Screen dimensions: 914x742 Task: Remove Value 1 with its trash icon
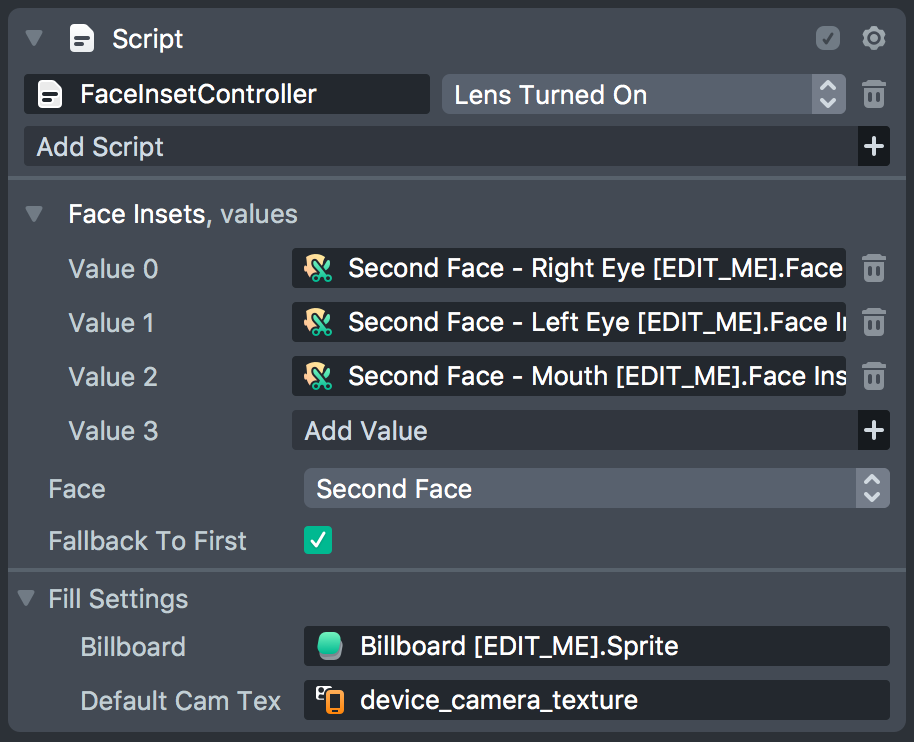[x=873, y=322]
